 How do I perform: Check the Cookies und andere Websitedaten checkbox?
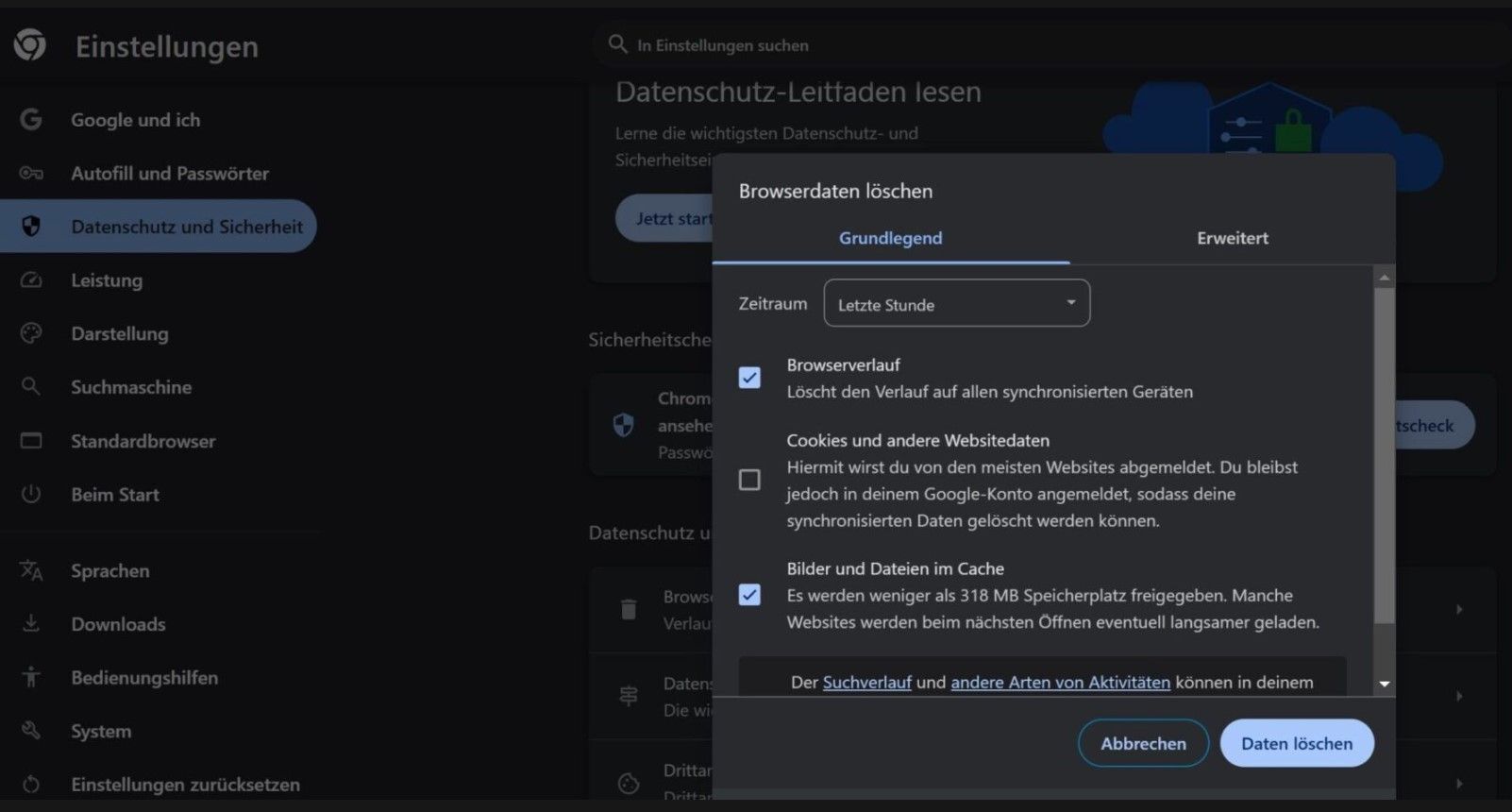click(749, 480)
